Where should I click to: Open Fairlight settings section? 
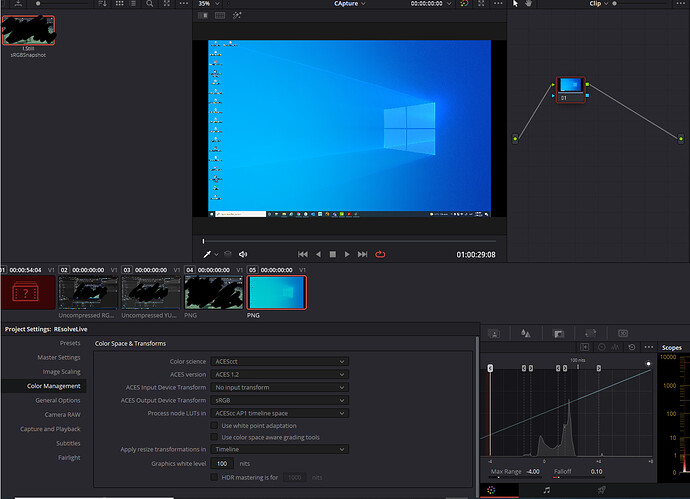tap(69, 458)
